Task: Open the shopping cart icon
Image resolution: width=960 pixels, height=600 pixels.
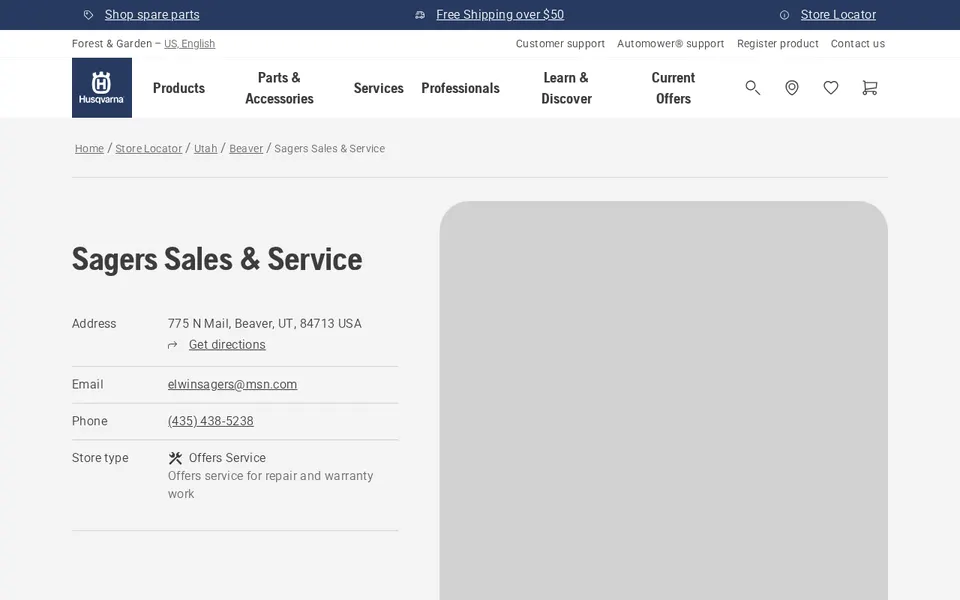Action: (869, 88)
